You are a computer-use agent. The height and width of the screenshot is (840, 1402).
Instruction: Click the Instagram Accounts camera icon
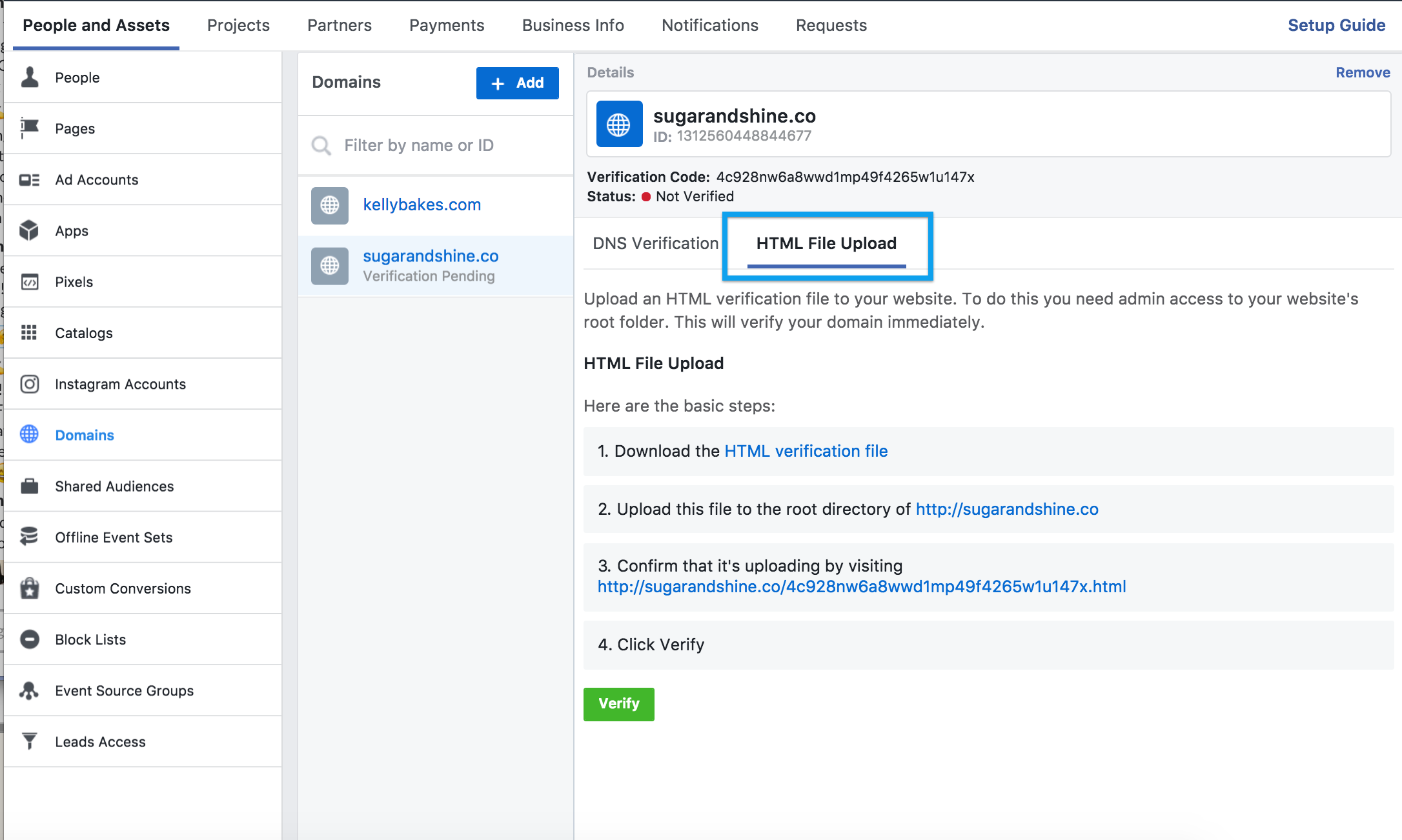pyautogui.click(x=30, y=384)
